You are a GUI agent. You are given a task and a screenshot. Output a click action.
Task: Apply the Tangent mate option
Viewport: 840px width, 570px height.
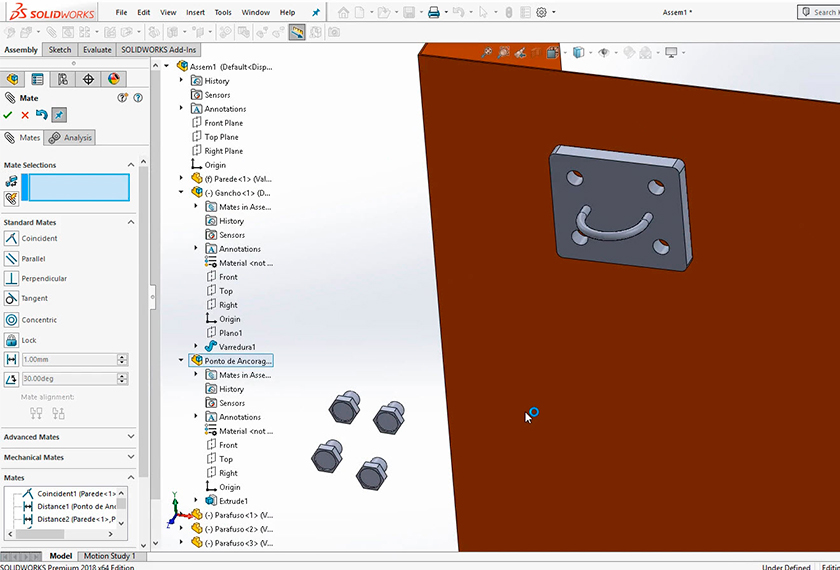pyautogui.click(x=12, y=298)
